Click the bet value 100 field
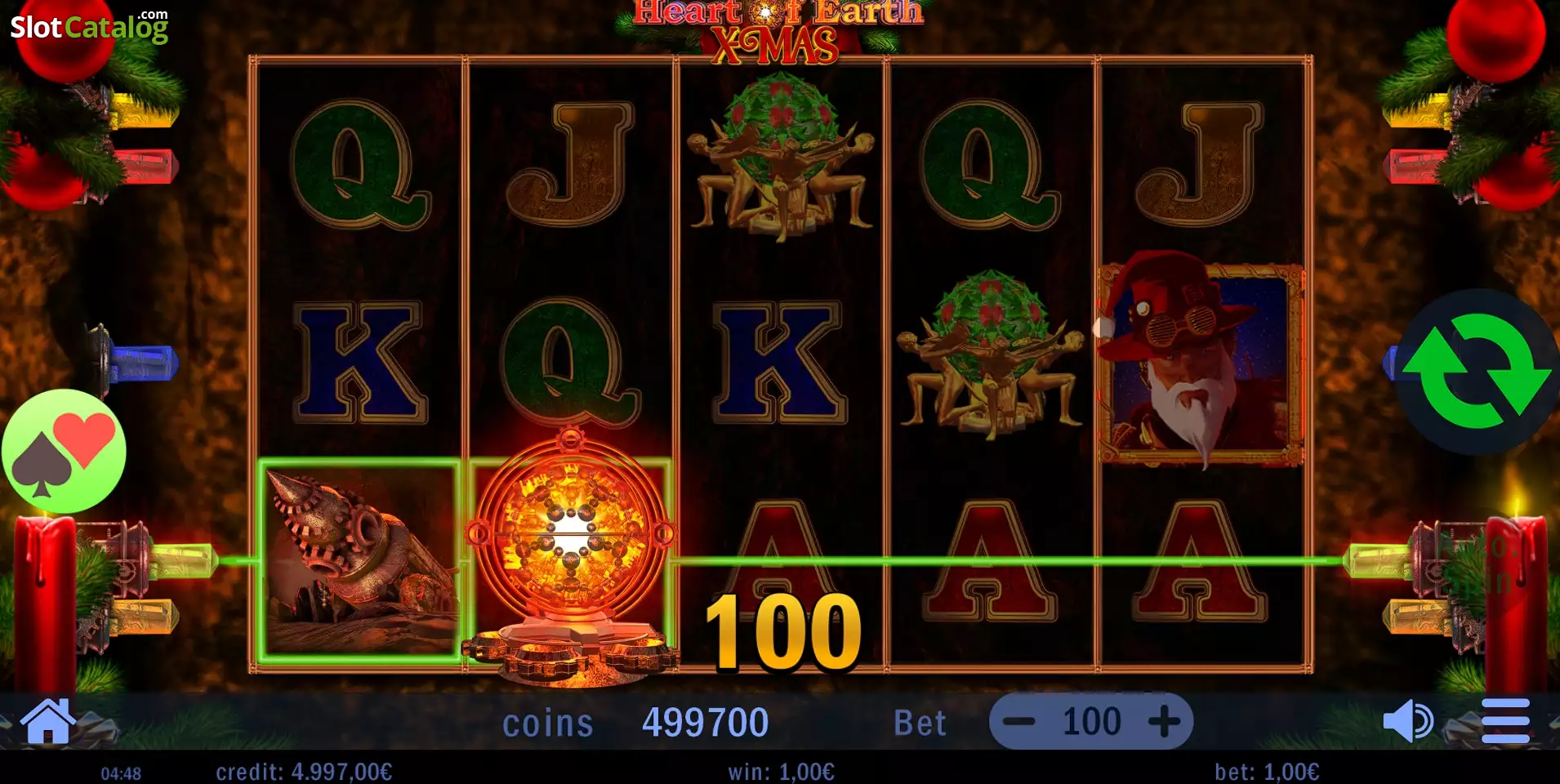Image resolution: width=1560 pixels, height=784 pixels. pyautogui.click(x=1091, y=721)
